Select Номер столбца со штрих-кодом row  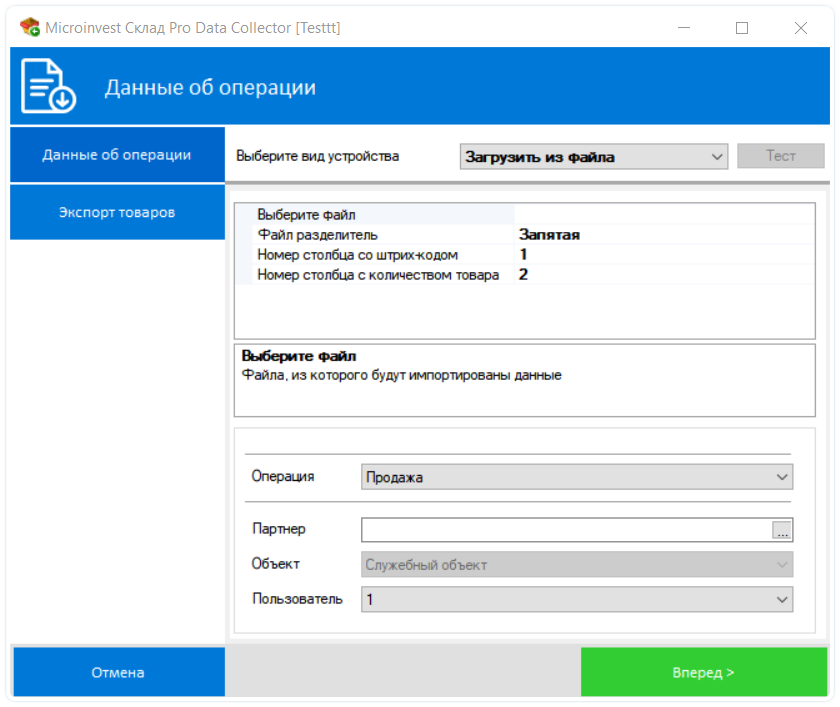point(525,255)
